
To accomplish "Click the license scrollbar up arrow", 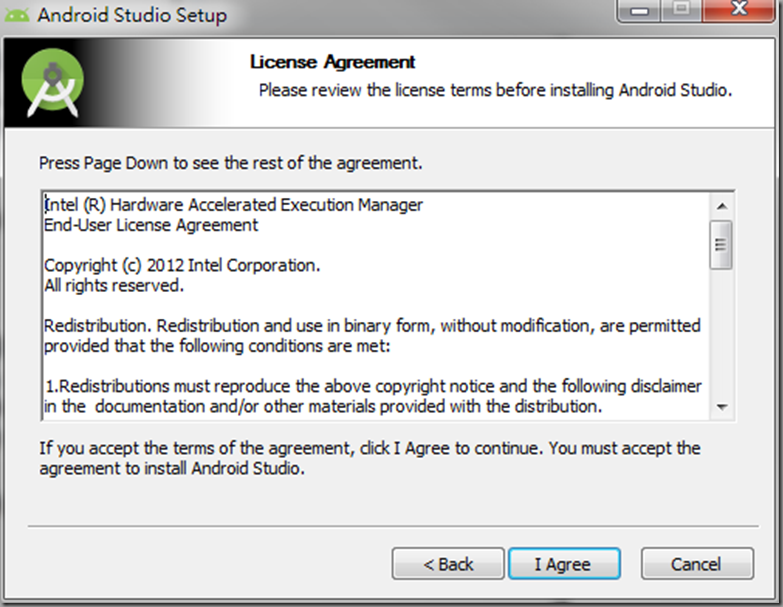I will coord(721,206).
